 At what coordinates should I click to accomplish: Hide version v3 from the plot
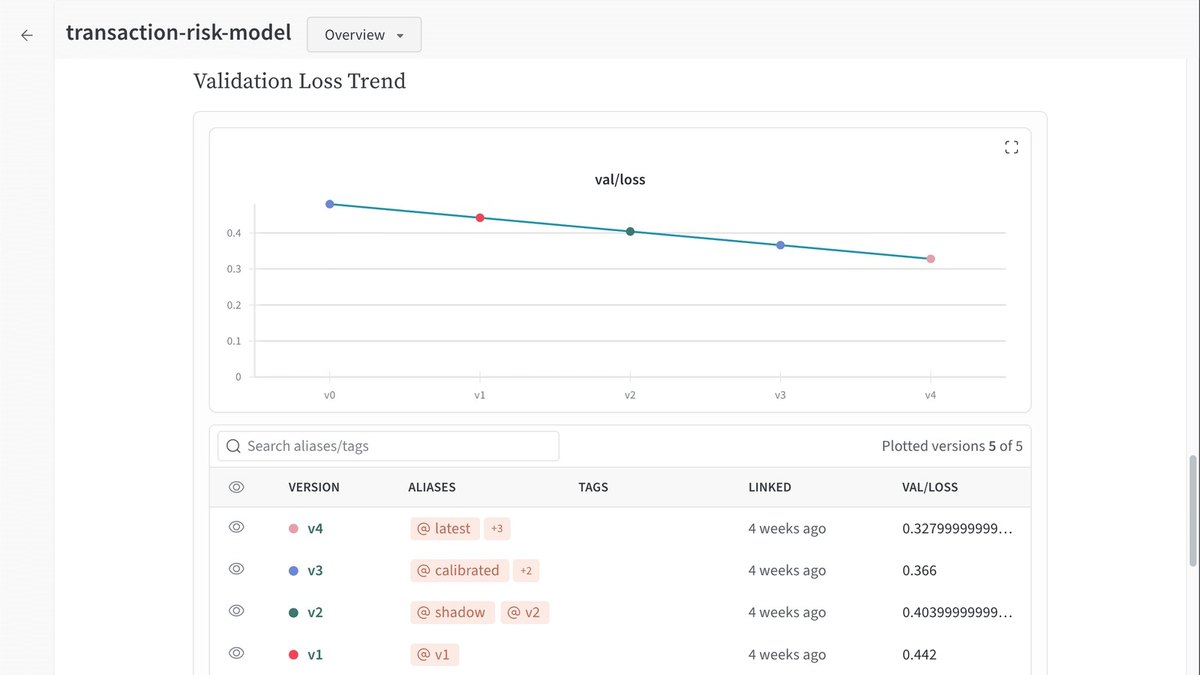(237, 569)
